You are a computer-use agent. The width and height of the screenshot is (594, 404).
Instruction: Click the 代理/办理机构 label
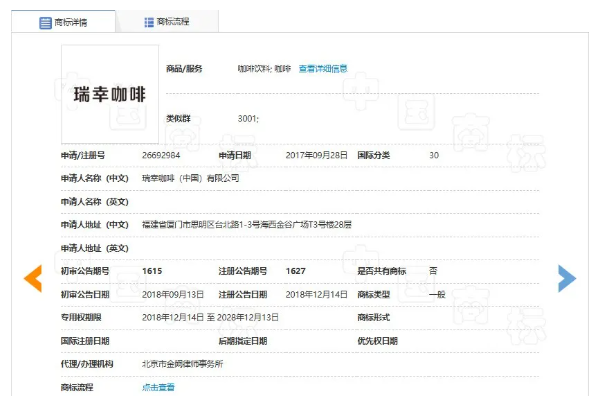click(x=87, y=364)
